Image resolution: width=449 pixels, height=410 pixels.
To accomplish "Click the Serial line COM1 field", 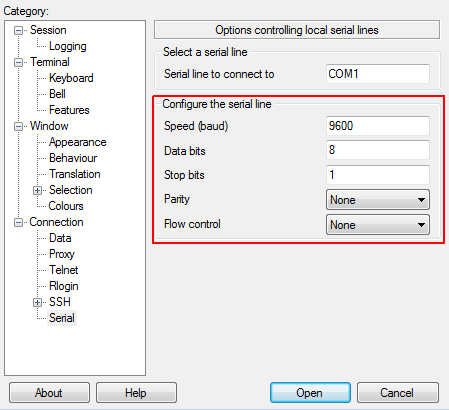I will click(378, 74).
